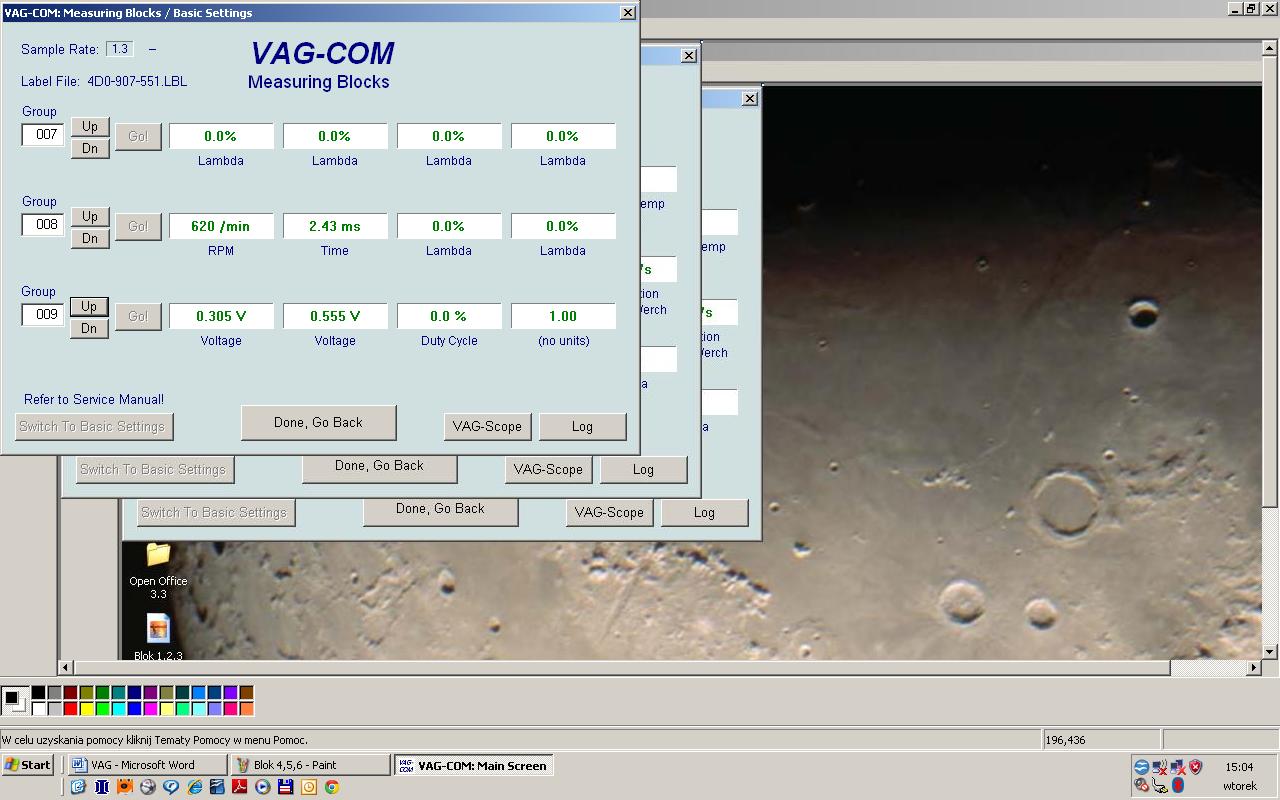Image resolution: width=1280 pixels, height=800 pixels.
Task: Click the 620 /min RPM value
Action: coord(221,227)
